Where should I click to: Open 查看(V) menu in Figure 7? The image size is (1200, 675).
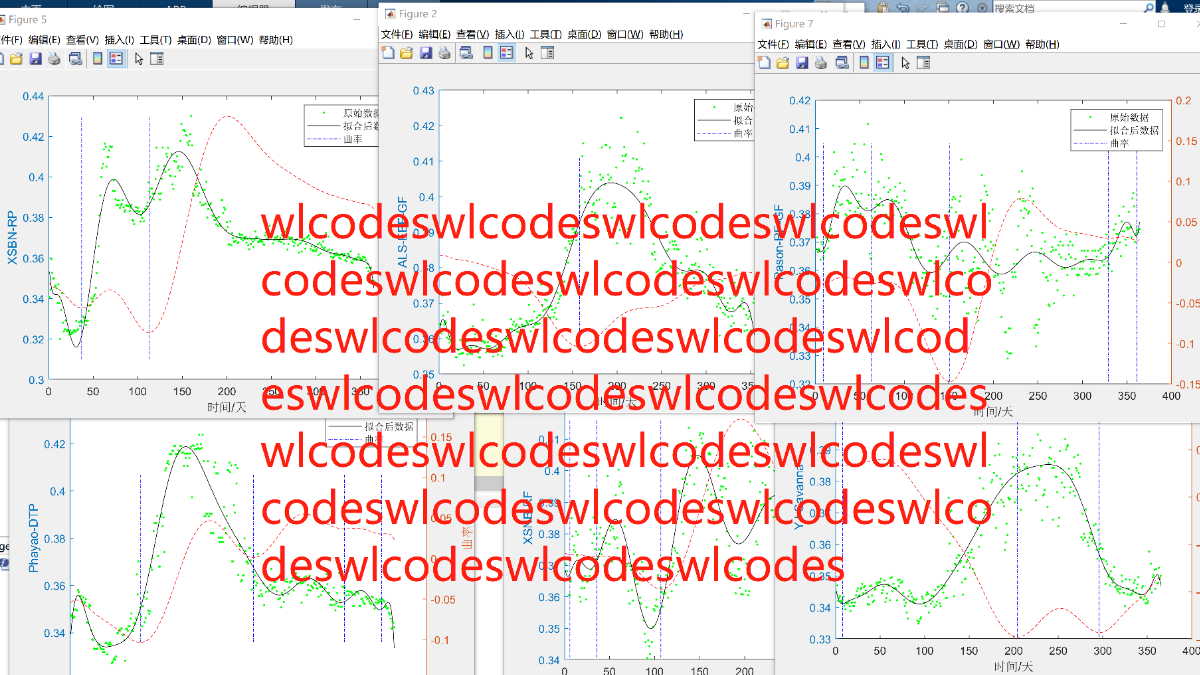849,45
